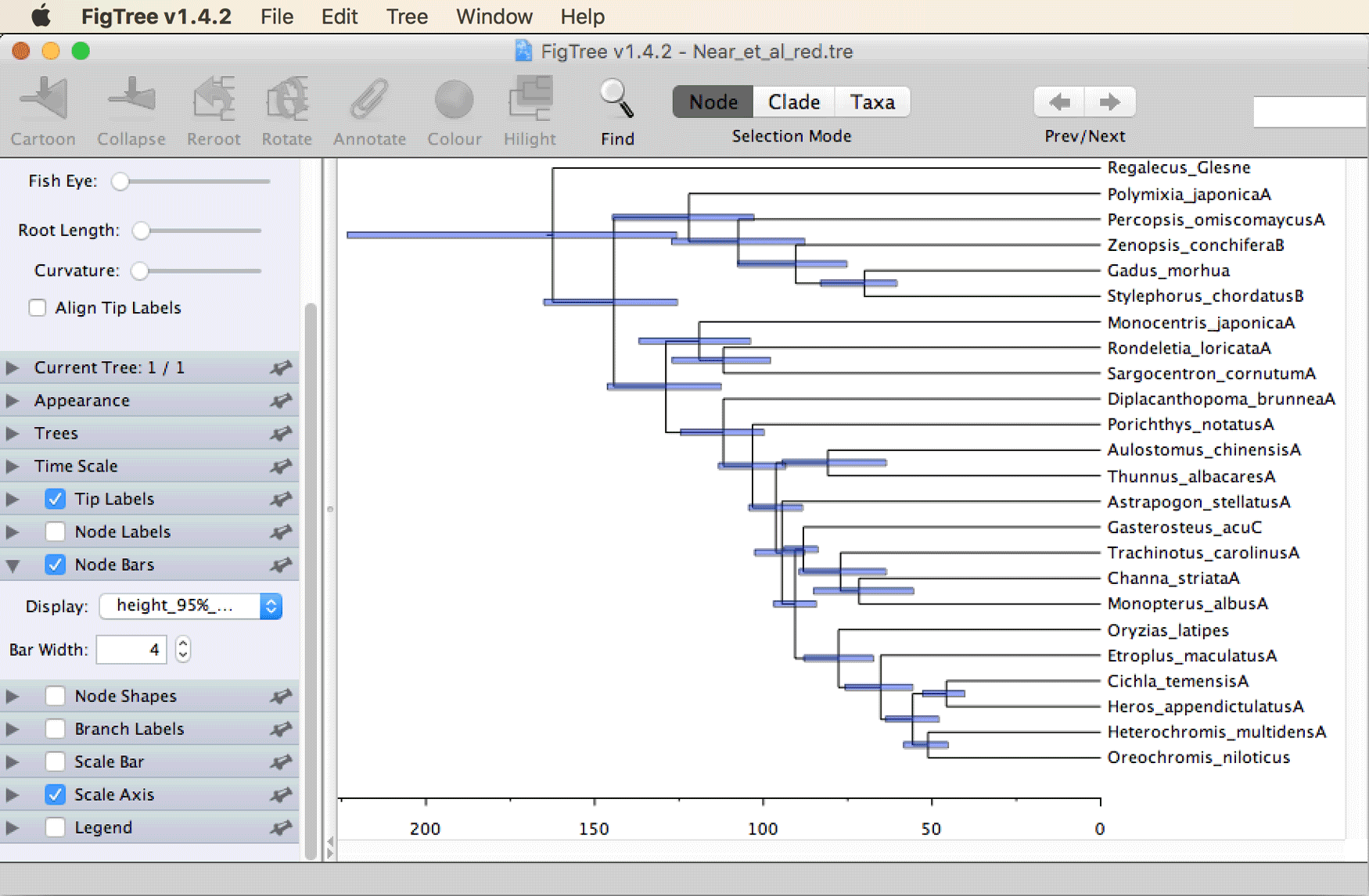
Task: Enable the Align Tip Labels checkbox
Action: [x=38, y=307]
